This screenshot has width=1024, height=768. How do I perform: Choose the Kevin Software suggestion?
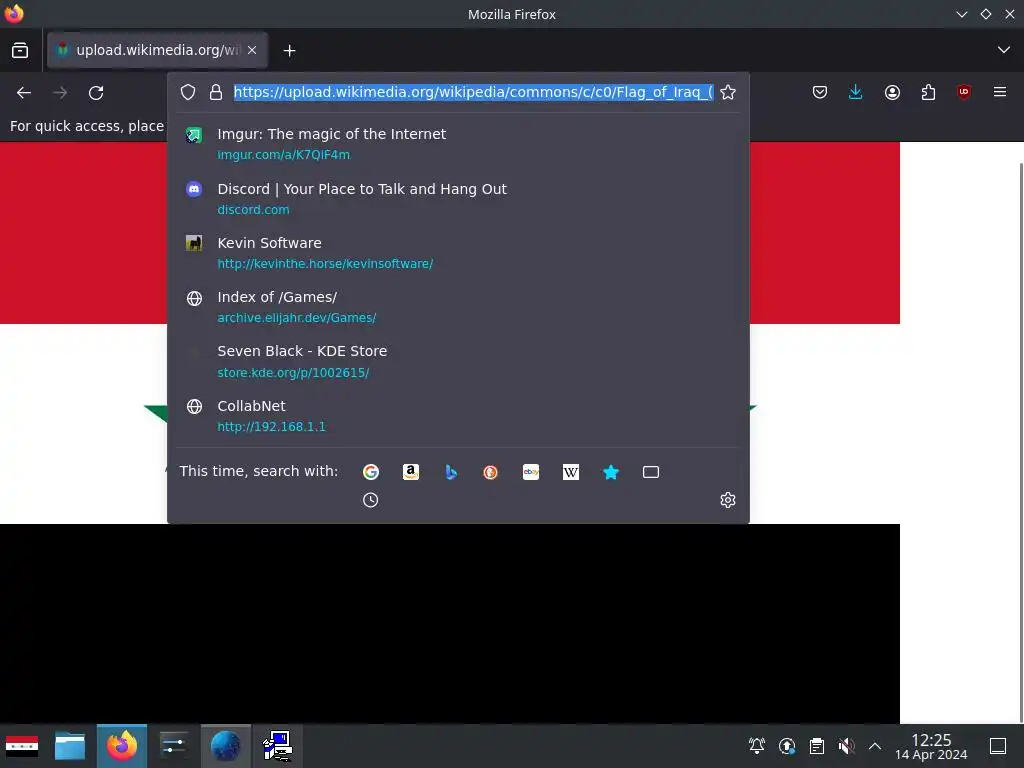click(458, 253)
